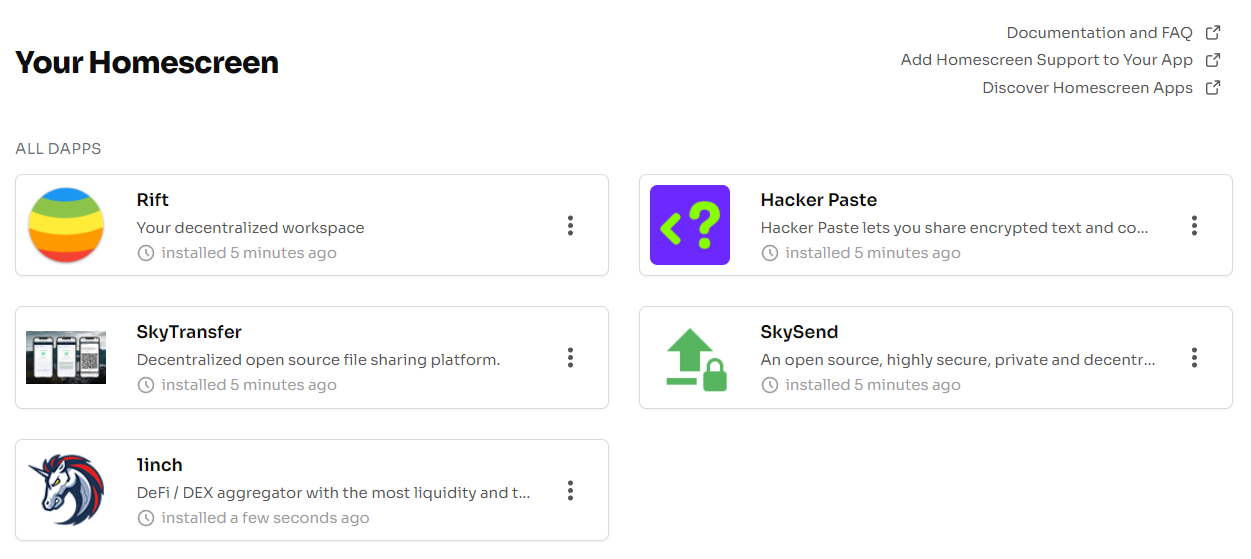The width and height of the screenshot is (1251, 559).
Task: Select the Rift app title
Action: (153, 200)
